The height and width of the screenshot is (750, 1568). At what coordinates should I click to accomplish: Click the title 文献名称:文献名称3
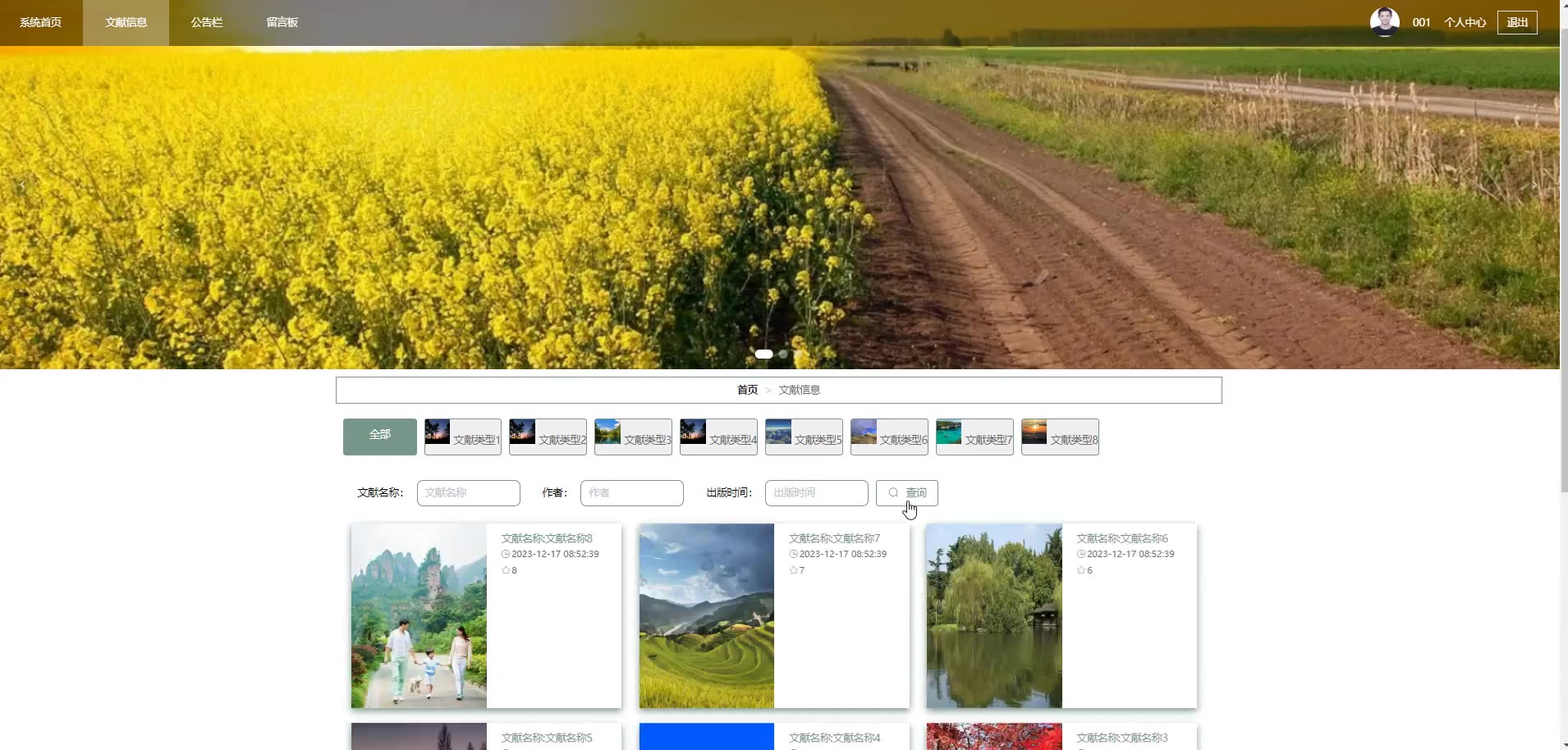click(x=1122, y=738)
